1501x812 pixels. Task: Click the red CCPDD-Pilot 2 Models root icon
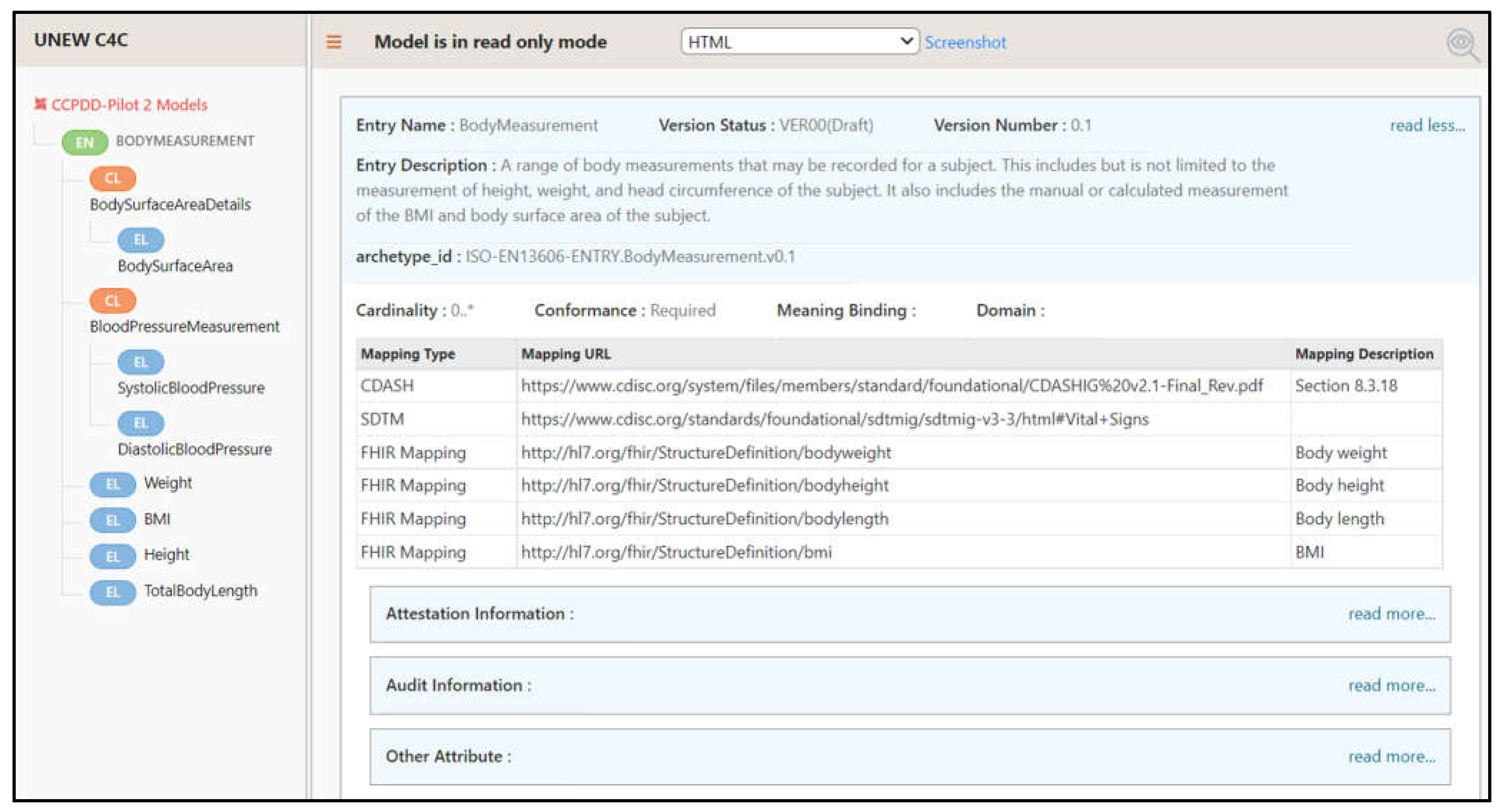40,104
